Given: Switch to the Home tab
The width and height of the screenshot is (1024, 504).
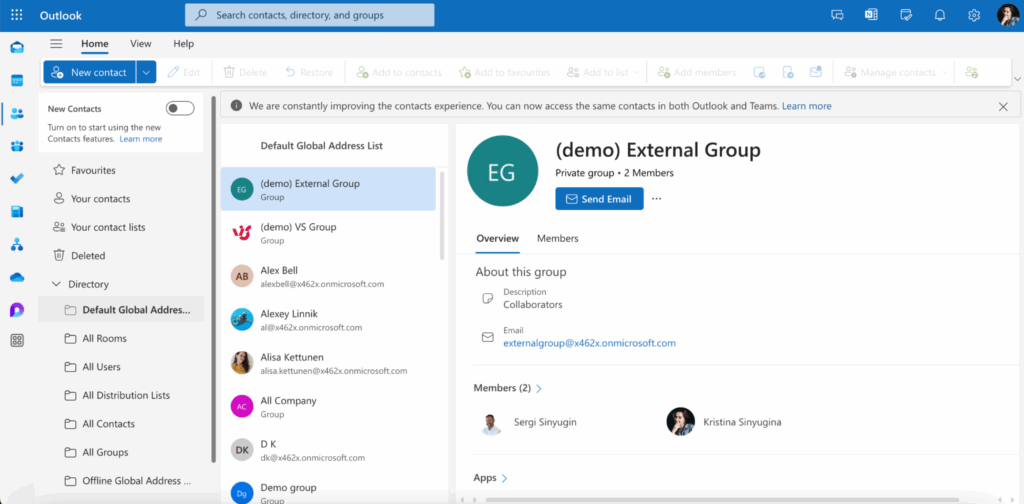Looking at the screenshot, I should coord(95,44).
